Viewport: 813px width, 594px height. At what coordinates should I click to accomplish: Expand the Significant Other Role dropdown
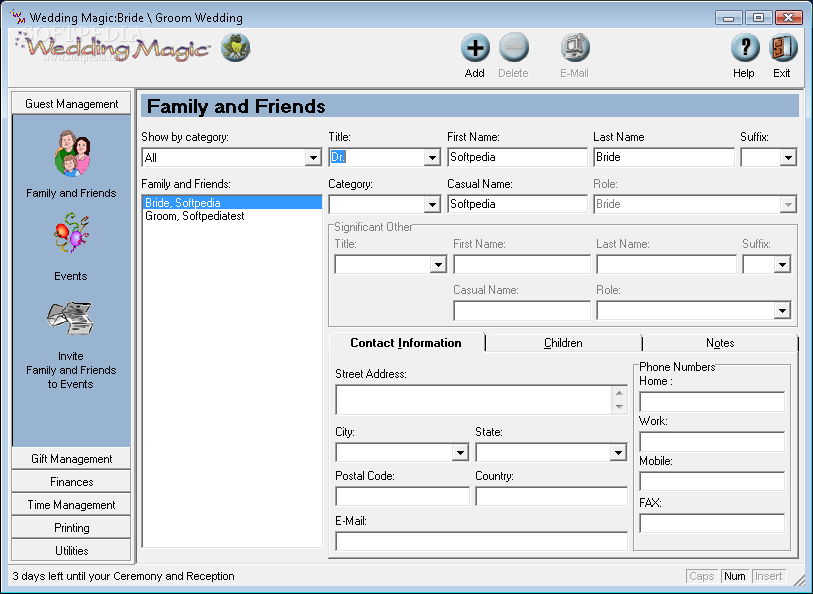pos(782,310)
